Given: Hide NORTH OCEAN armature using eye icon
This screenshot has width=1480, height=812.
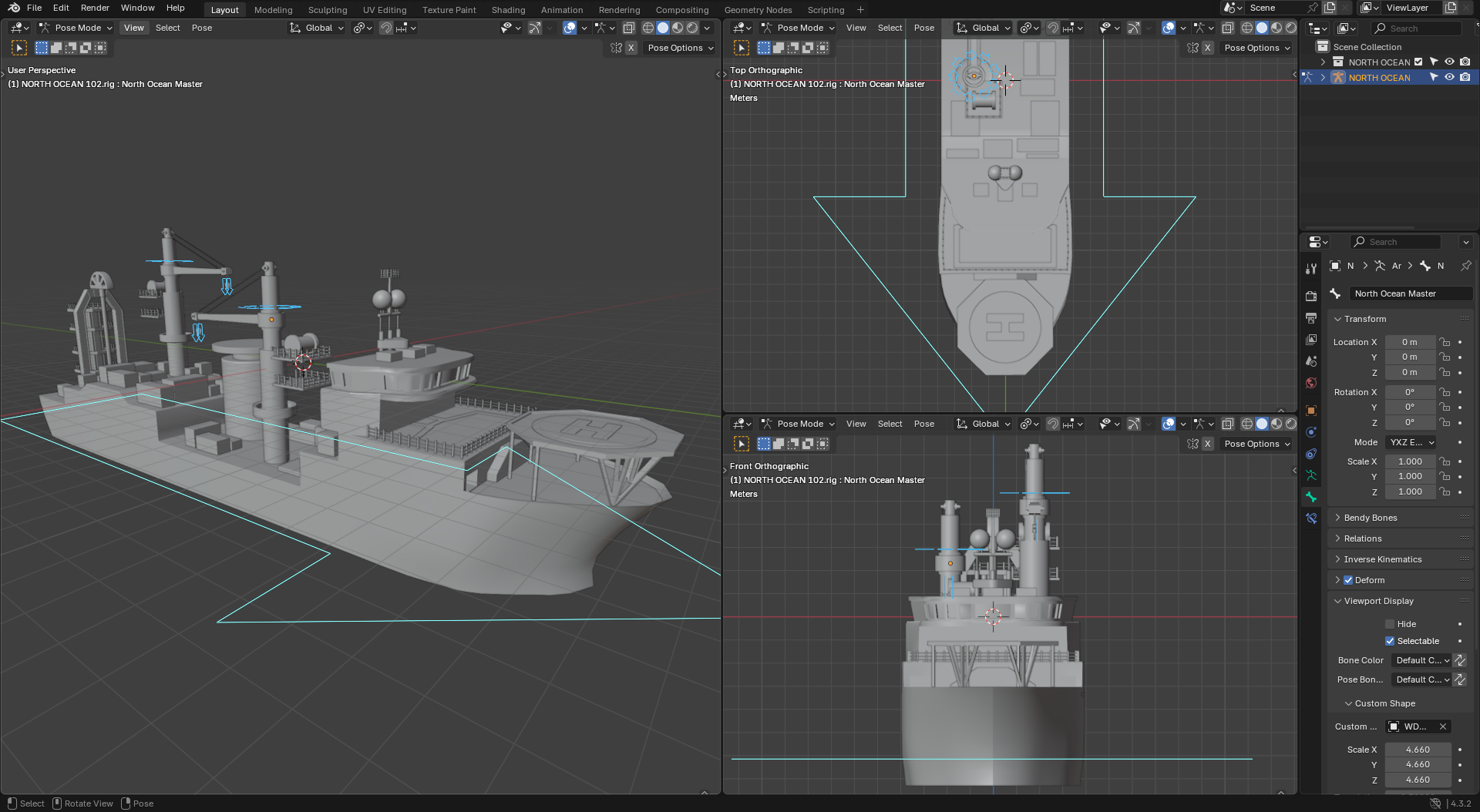Looking at the screenshot, I should 1449,78.
